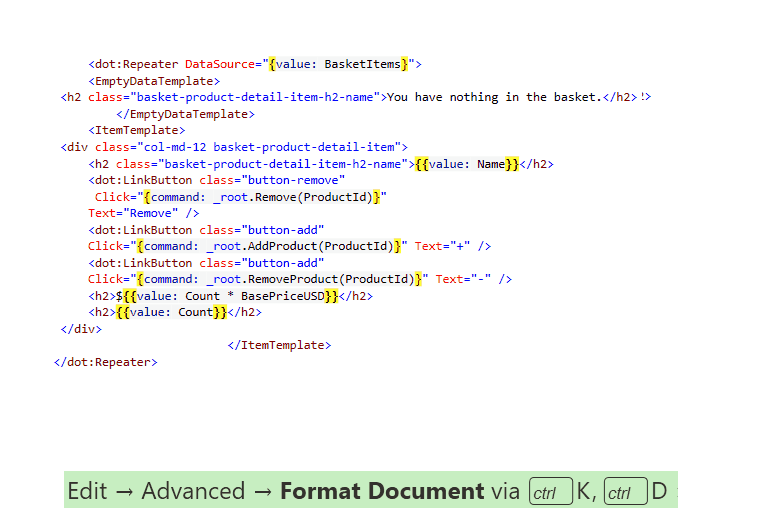Click the {{value: Name}} binding expression
Image resolution: width=774 pixels, height=531 pixels.
click(x=467, y=164)
